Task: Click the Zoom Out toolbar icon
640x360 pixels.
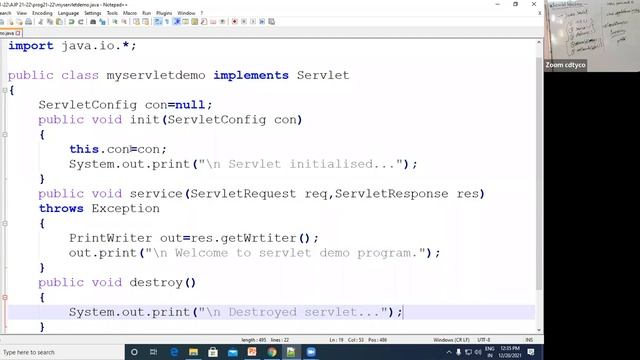Action: coord(124,22)
